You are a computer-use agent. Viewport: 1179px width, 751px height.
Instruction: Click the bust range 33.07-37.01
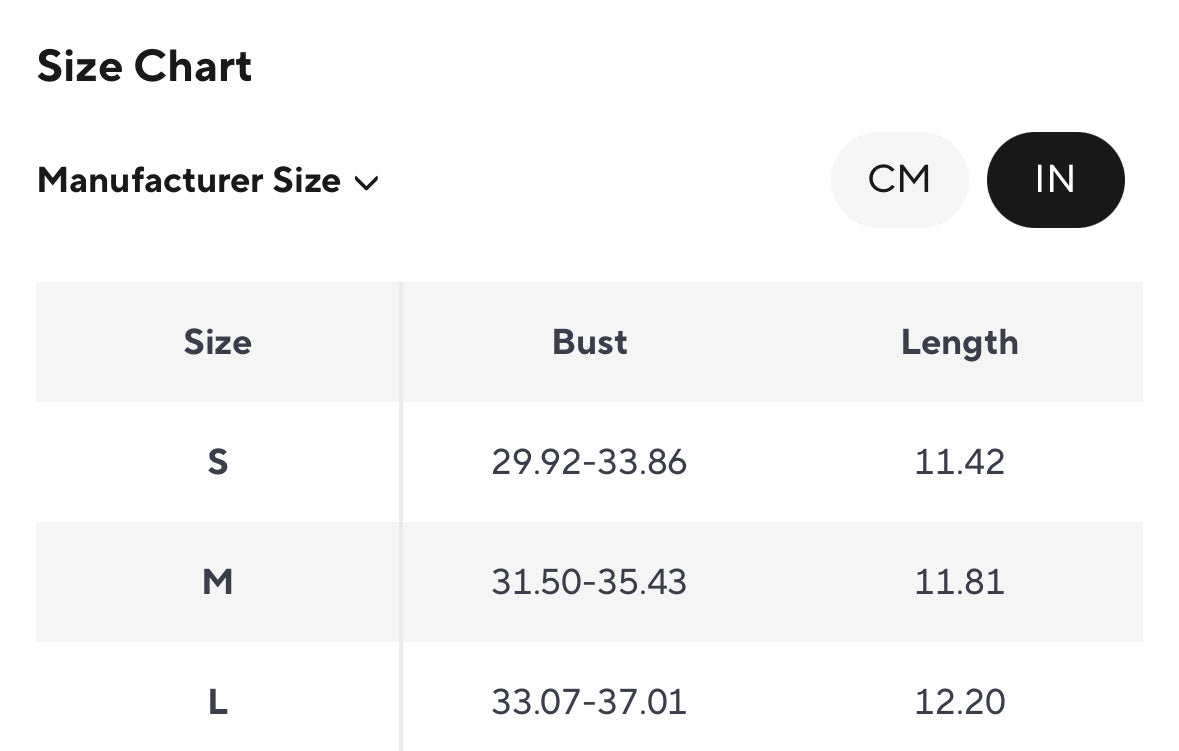(589, 702)
